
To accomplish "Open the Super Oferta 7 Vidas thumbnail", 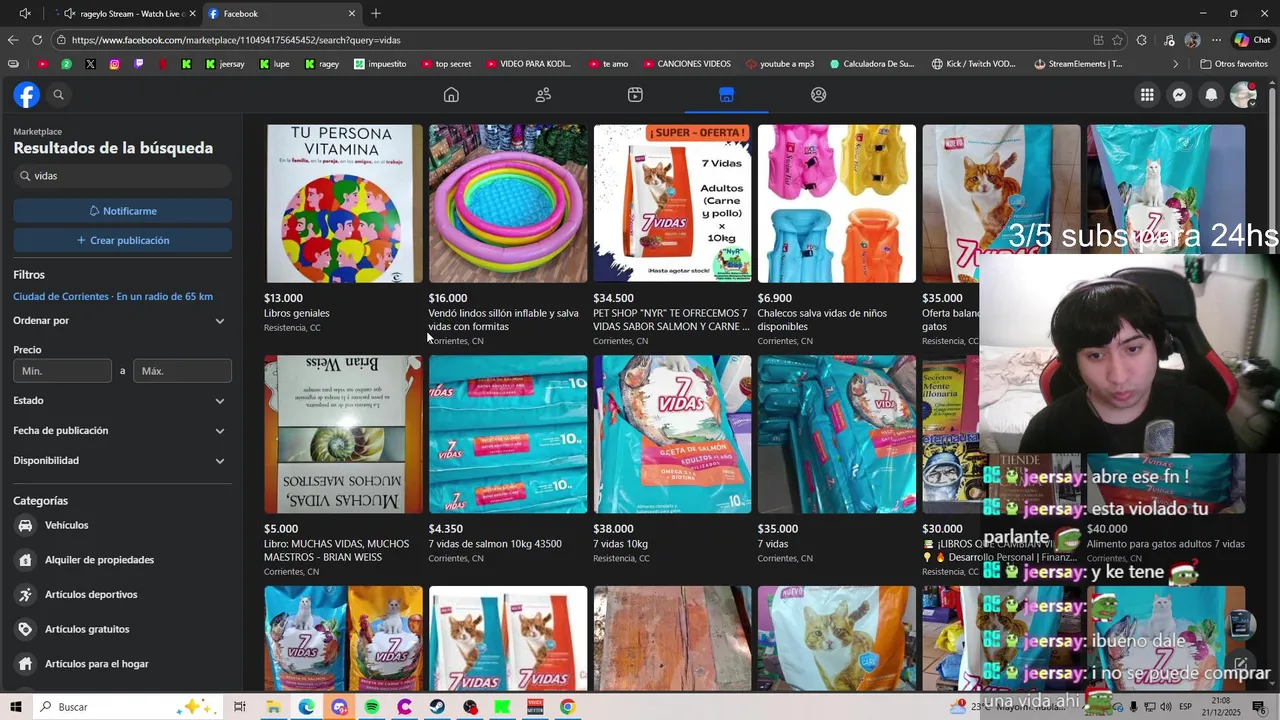I will pos(672,204).
